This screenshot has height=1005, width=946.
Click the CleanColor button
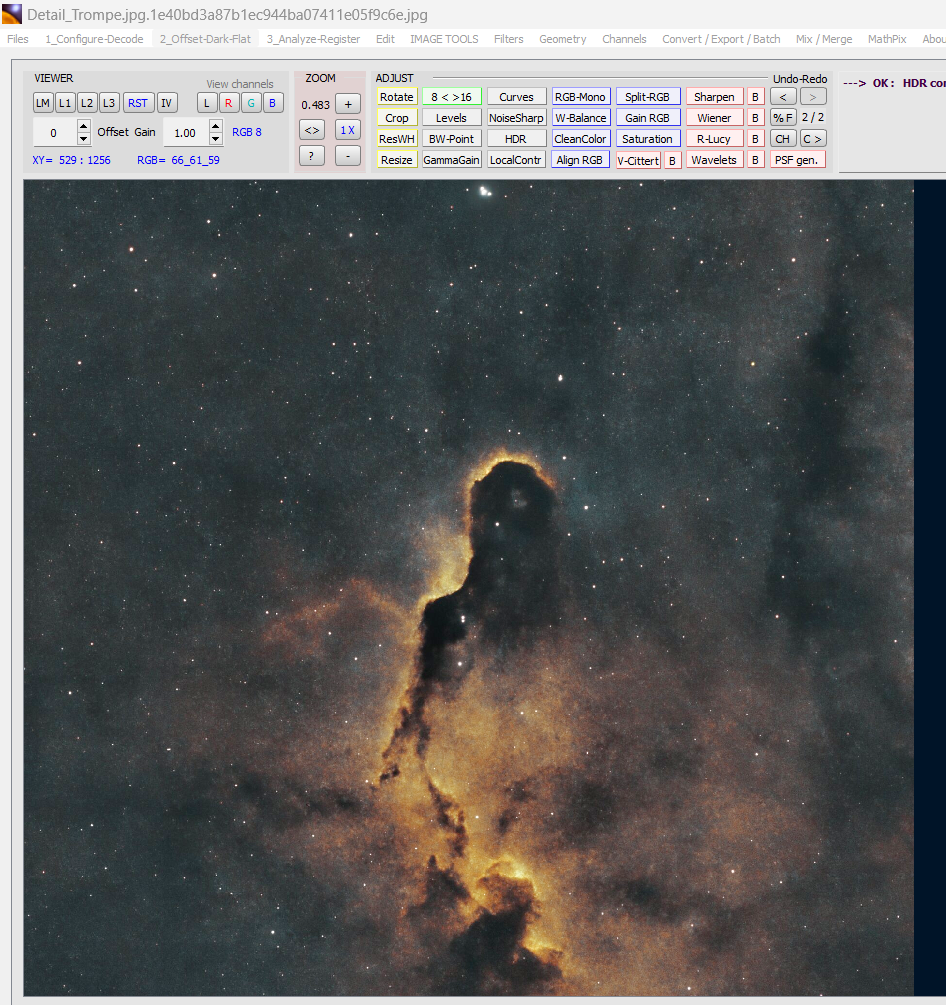pyautogui.click(x=580, y=139)
